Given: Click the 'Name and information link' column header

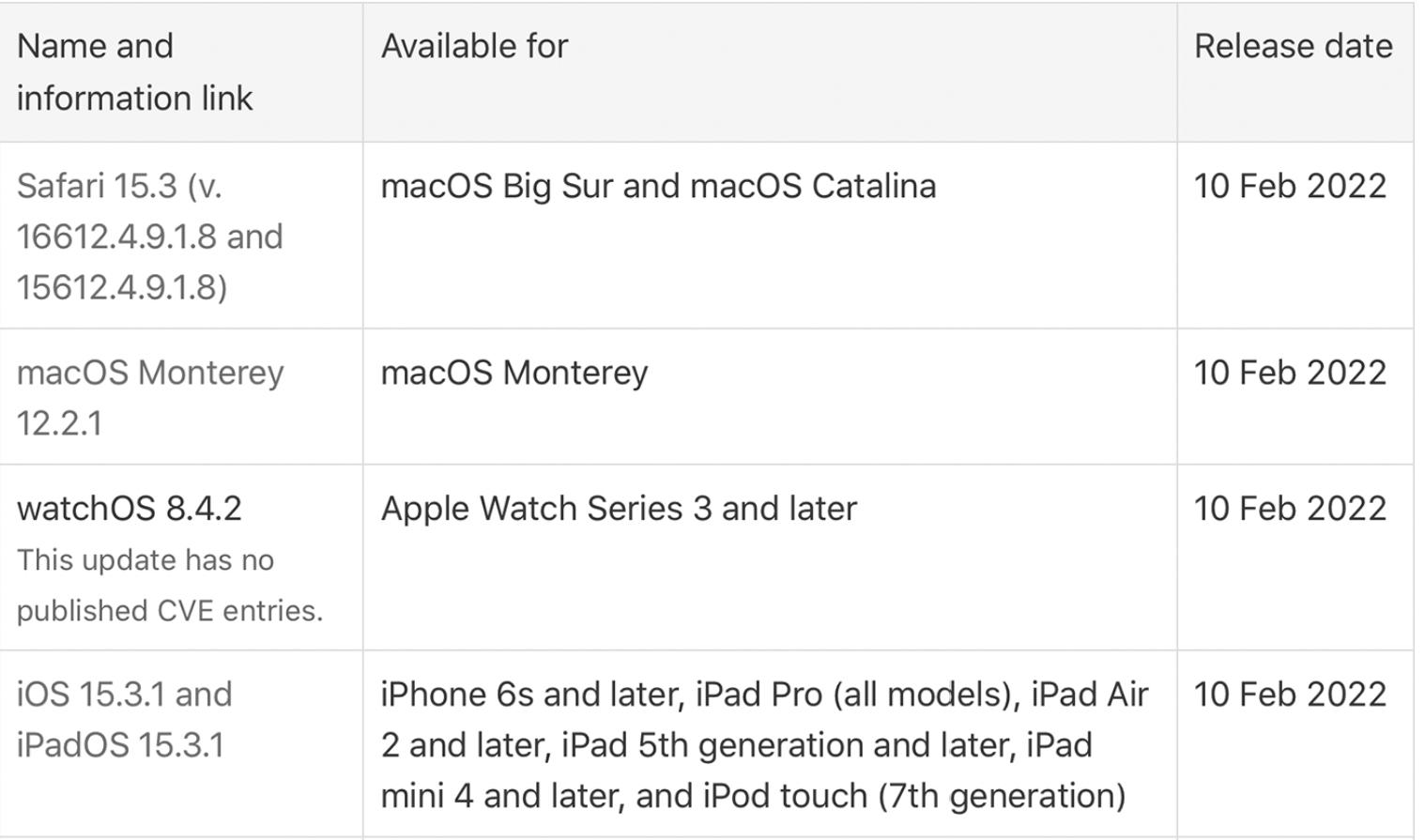Looking at the screenshot, I should pos(134,72).
